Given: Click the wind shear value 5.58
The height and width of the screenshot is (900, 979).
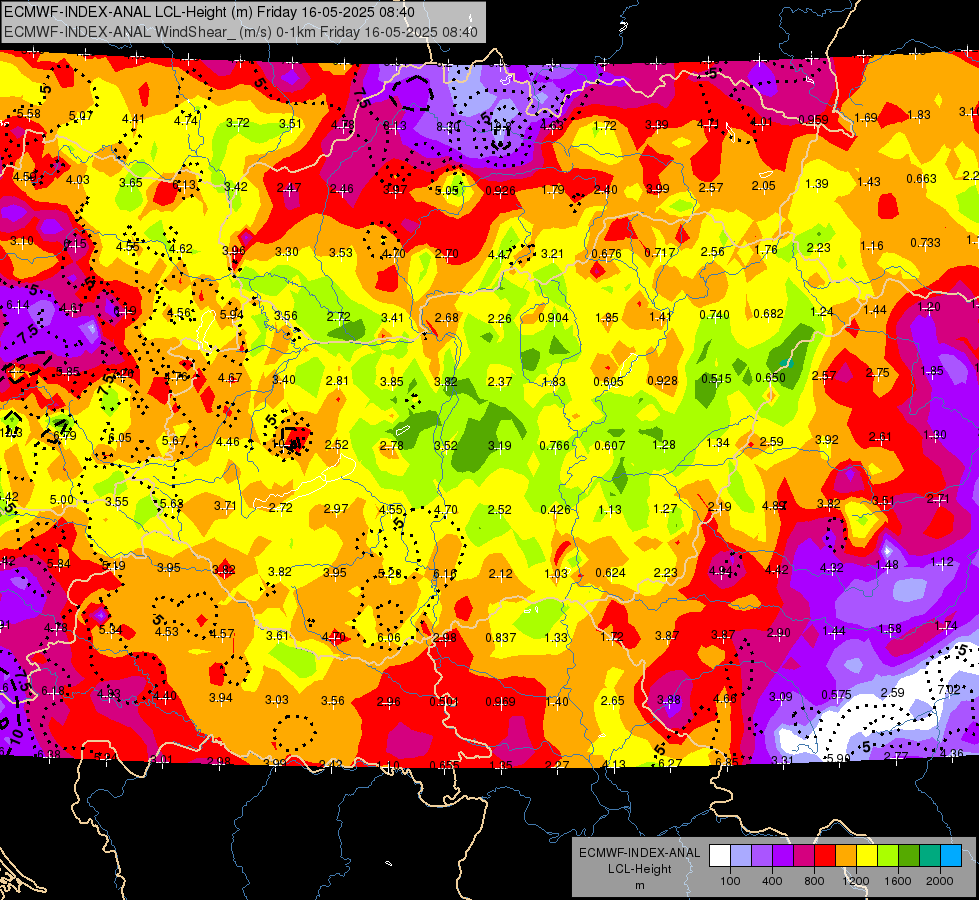Looking at the screenshot, I should [x=29, y=114].
